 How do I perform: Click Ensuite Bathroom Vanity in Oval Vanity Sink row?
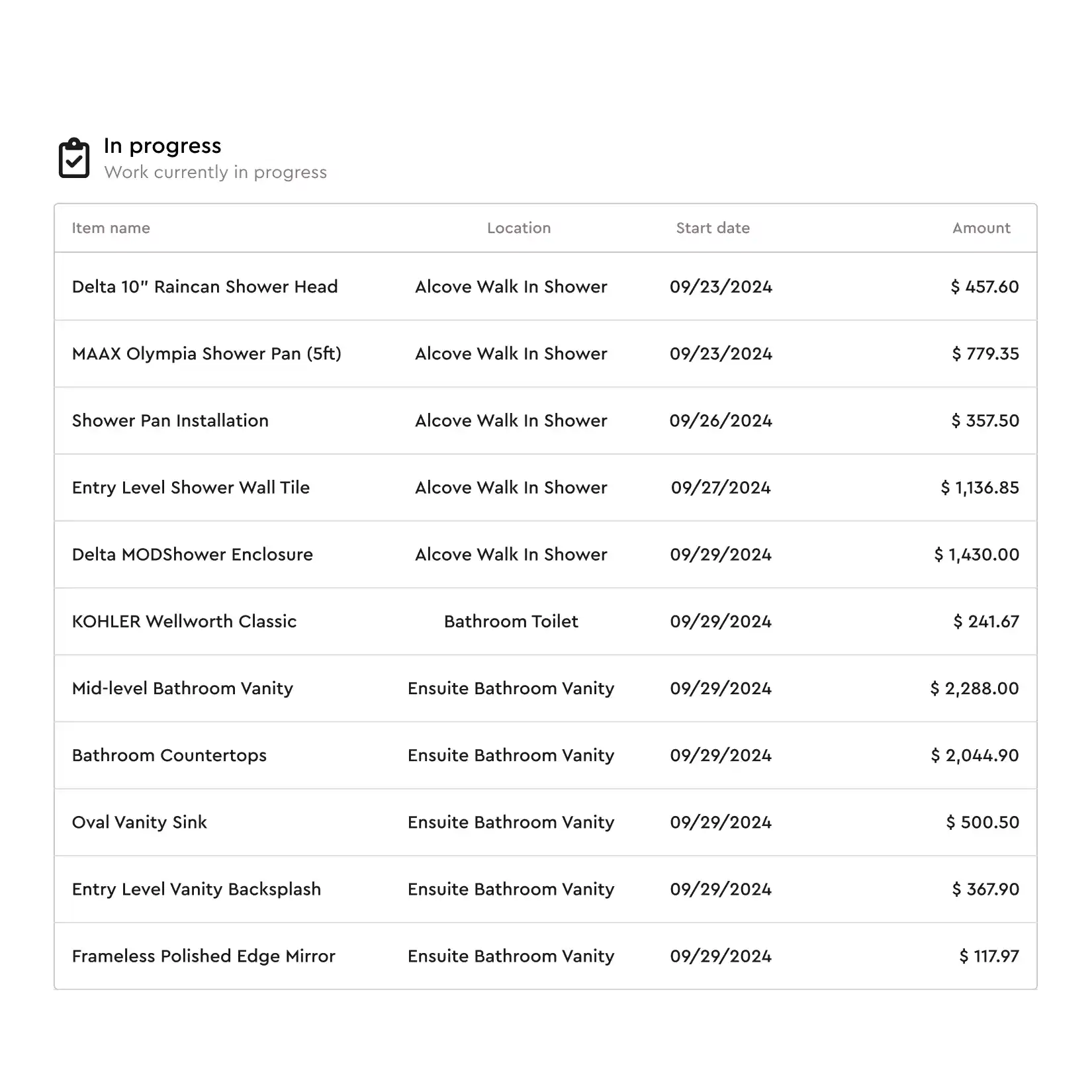[511, 822]
